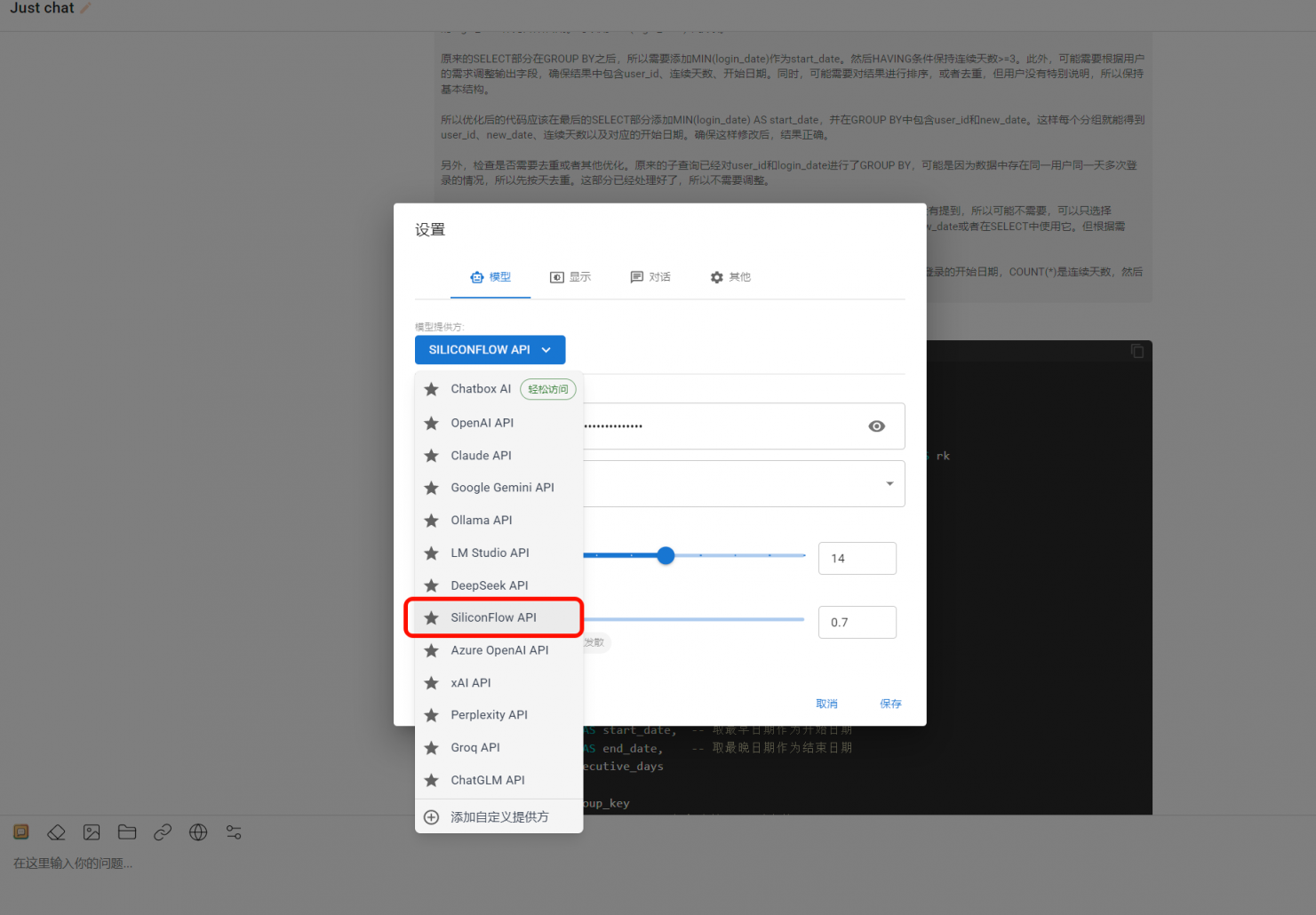This screenshot has width=1316, height=915.
Task: Click the star icon beside Groq API
Action: (x=431, y=748)
